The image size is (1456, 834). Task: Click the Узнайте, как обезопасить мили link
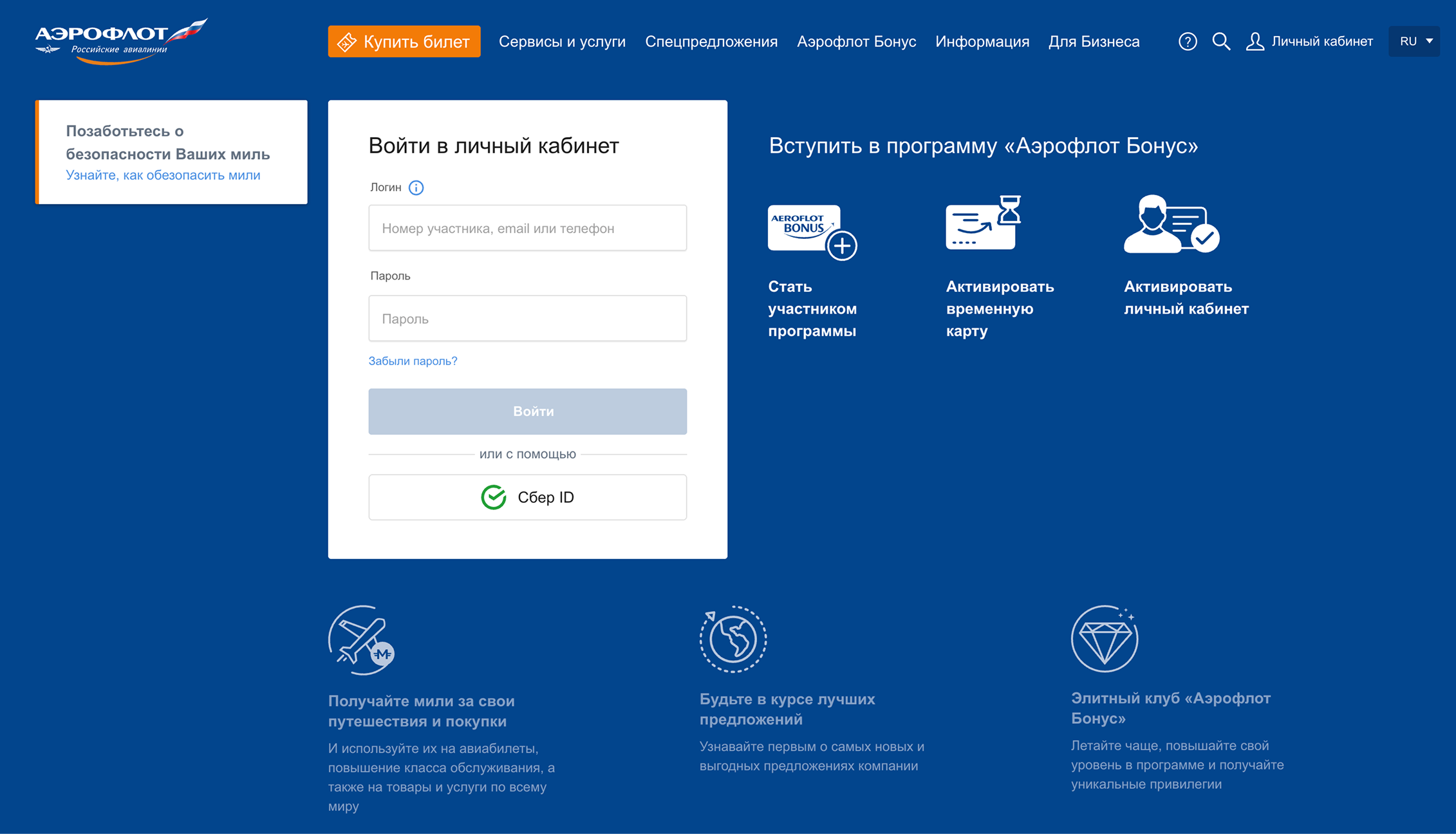coord(163,175)
